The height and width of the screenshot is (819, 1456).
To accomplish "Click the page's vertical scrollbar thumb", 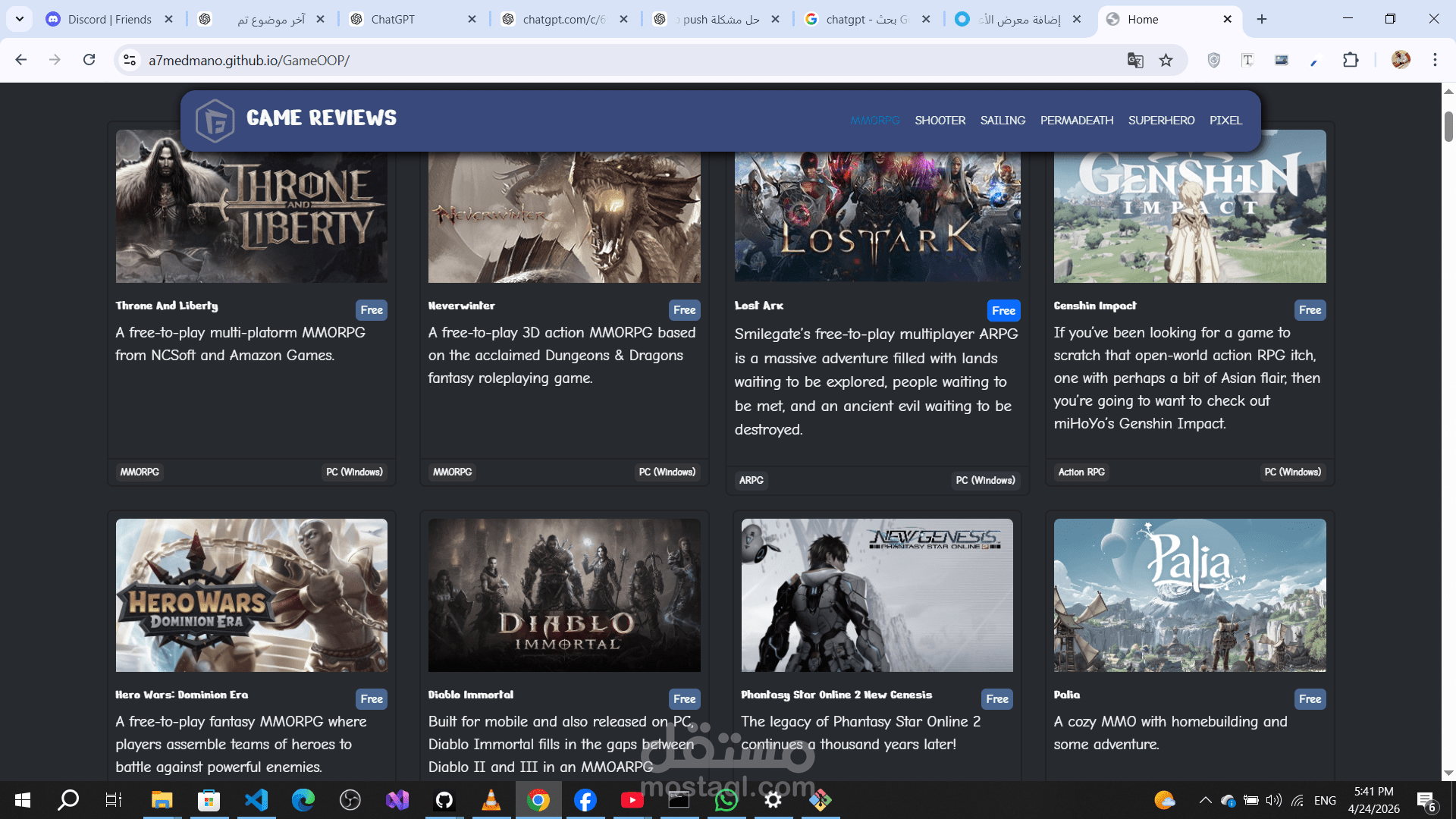I will (x=1448, y=126).
